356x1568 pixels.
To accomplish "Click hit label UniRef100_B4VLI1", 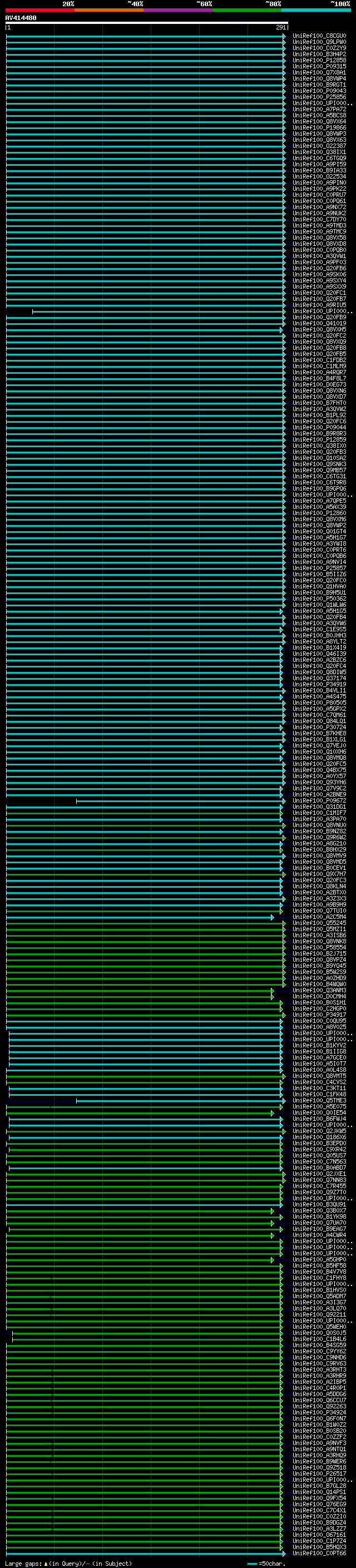I will pos(319,690).
